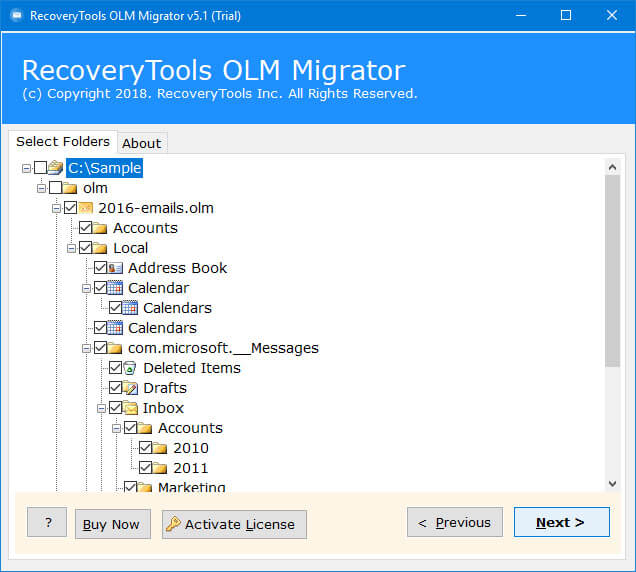The width and height of the screenshot is (636, 572).
Task: Go back with the Previous button
Action: tap(455, 522)
